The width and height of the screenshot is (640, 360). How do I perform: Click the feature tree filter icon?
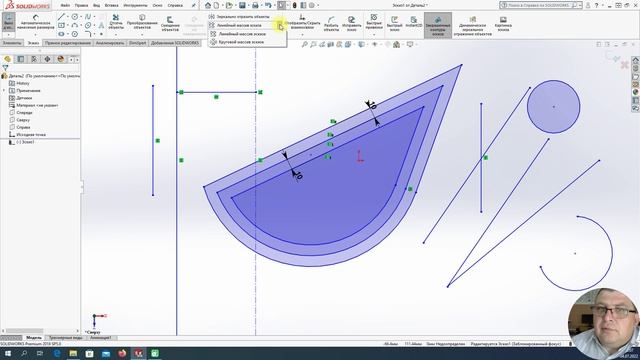click(5, 68)
